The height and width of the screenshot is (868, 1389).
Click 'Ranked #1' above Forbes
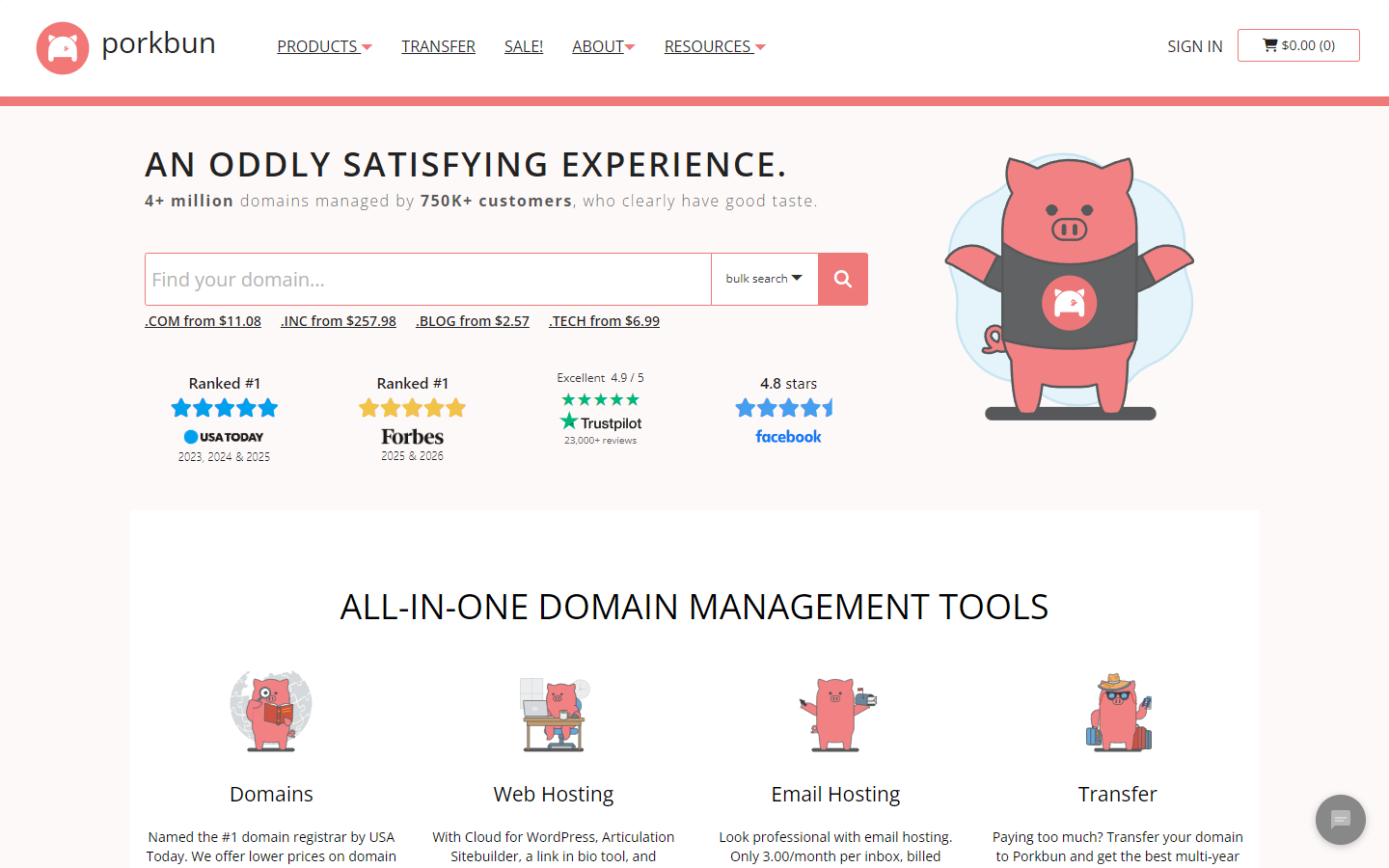(412, 384)
